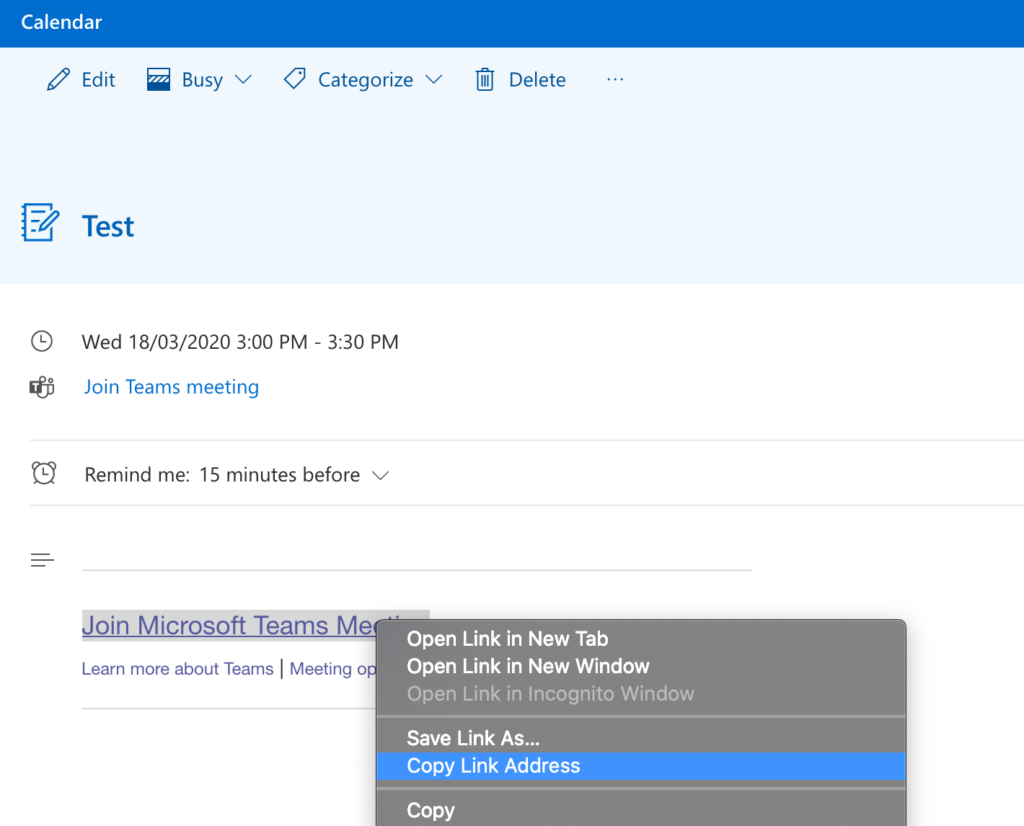The image size is (1024, 826).
Task: Click the Categorize tag icon
Action: tap(295, 79)
